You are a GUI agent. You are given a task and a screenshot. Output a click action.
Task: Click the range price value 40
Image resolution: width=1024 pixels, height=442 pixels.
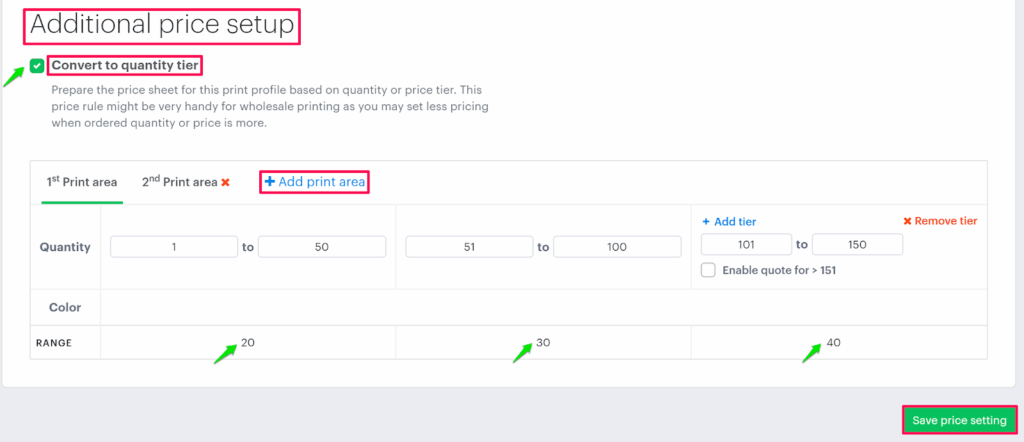click(834, 343)
